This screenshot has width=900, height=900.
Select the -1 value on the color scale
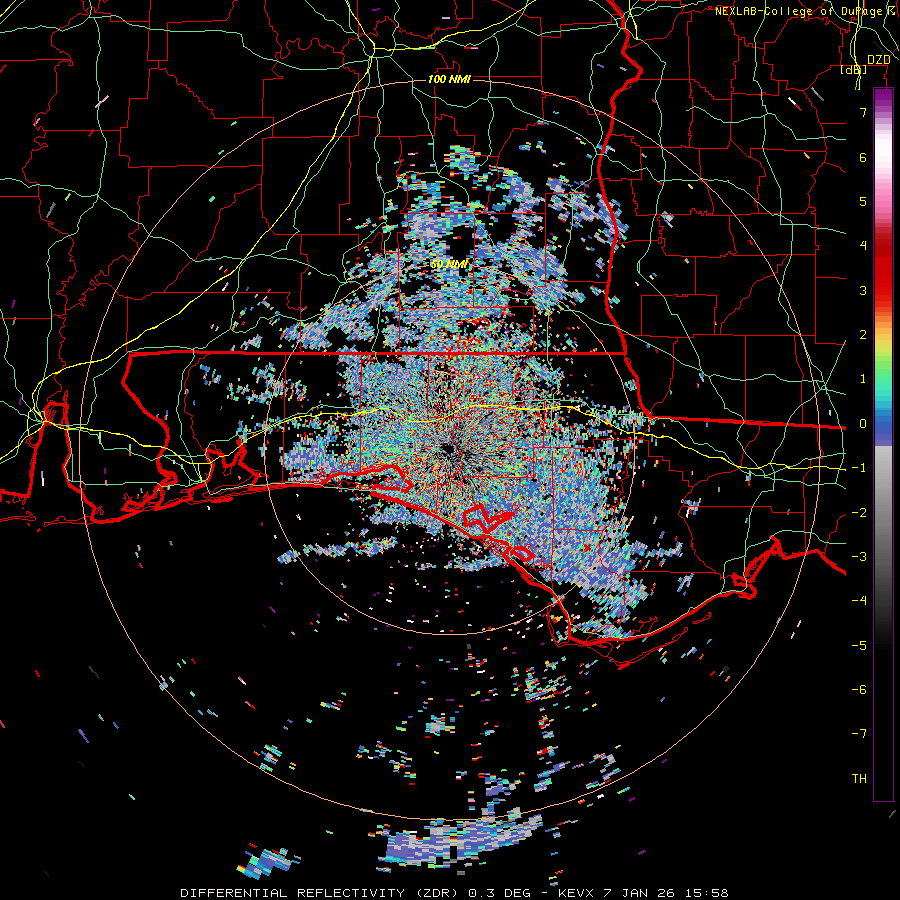point(859,468)
